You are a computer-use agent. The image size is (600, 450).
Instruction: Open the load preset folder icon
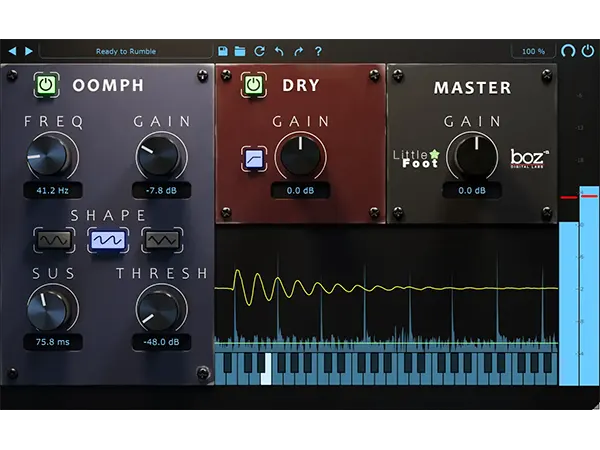click(x=240, y=50)
